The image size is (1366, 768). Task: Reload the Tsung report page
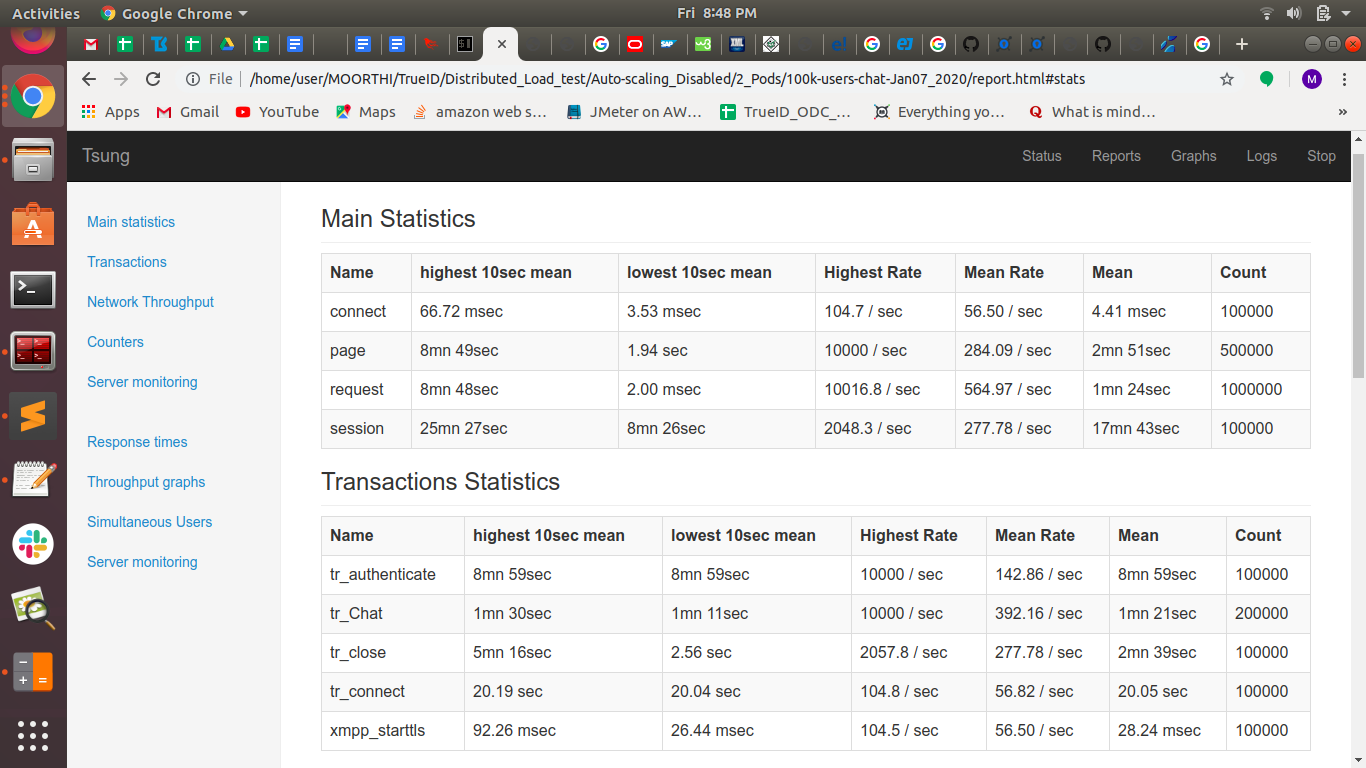coord(152,78)
